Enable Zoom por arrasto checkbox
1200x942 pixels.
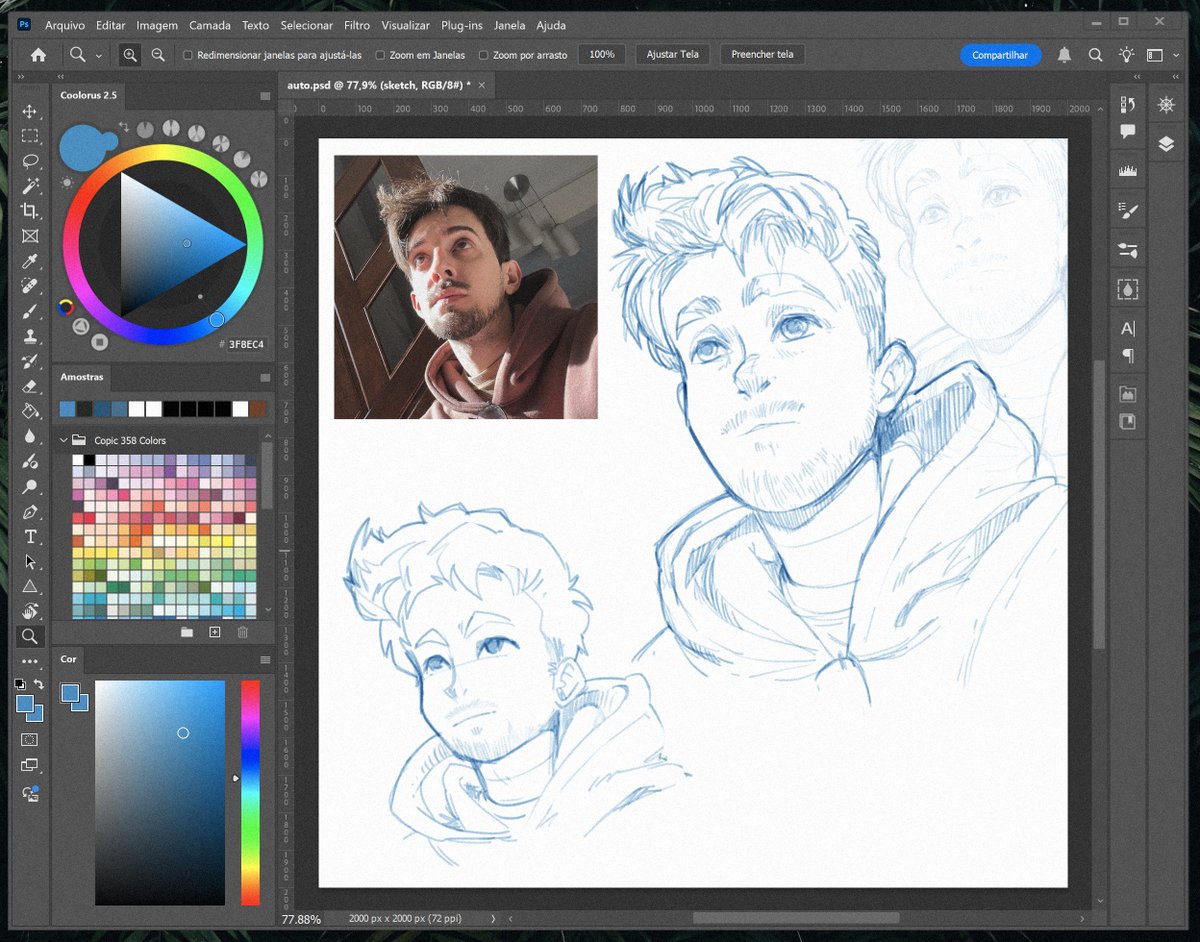(x=484, y=55)
